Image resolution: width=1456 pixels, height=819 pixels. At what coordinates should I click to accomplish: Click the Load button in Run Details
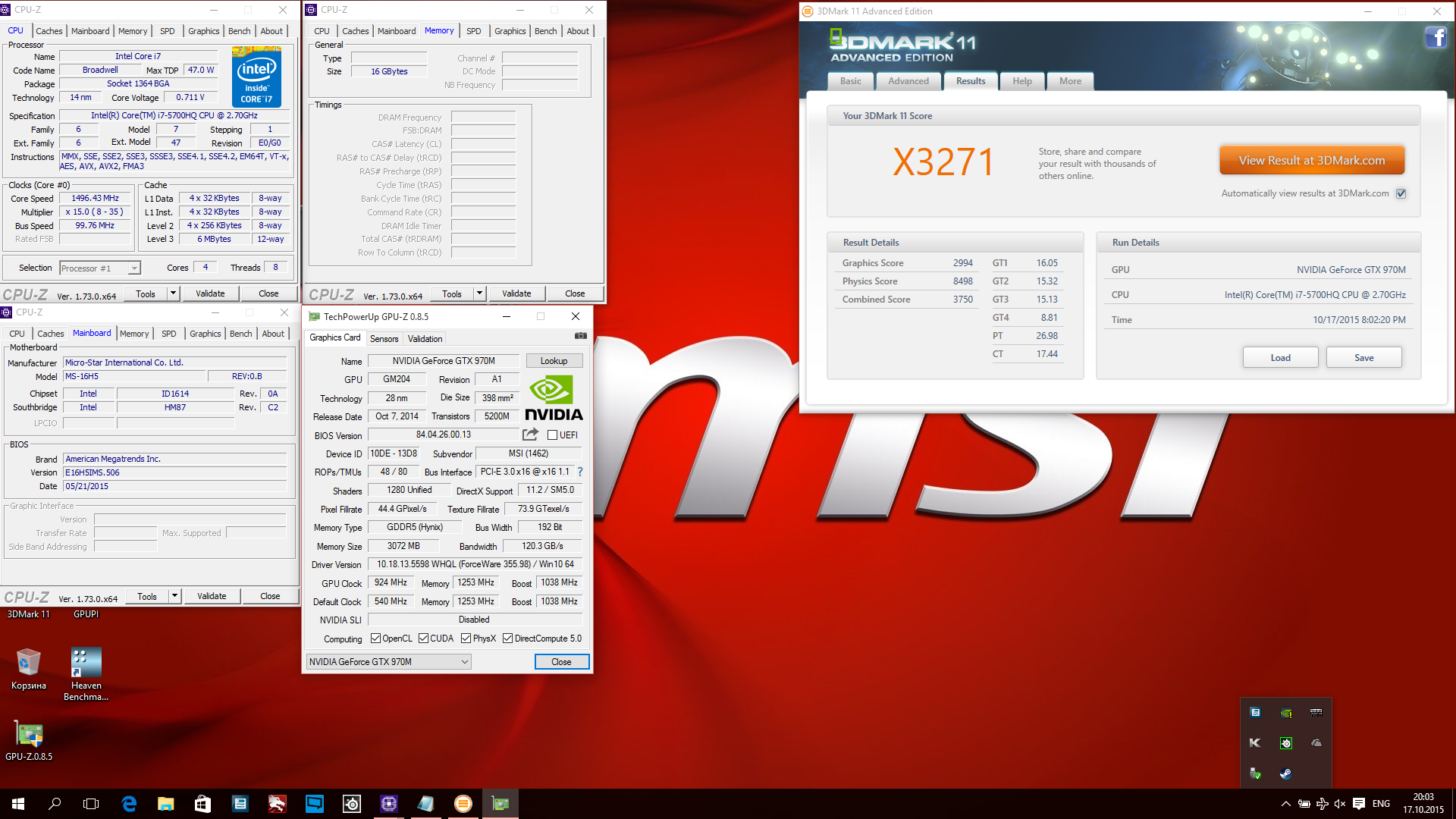tap(1280, 358)
